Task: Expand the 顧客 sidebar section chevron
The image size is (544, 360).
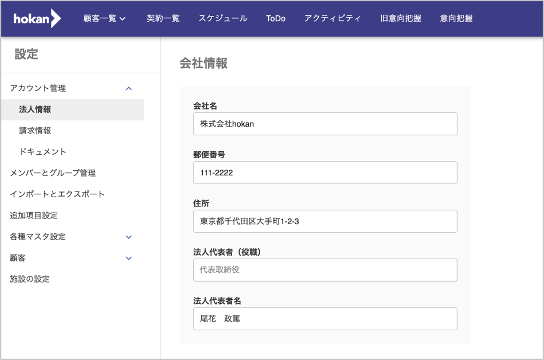Action: point(129,258)
